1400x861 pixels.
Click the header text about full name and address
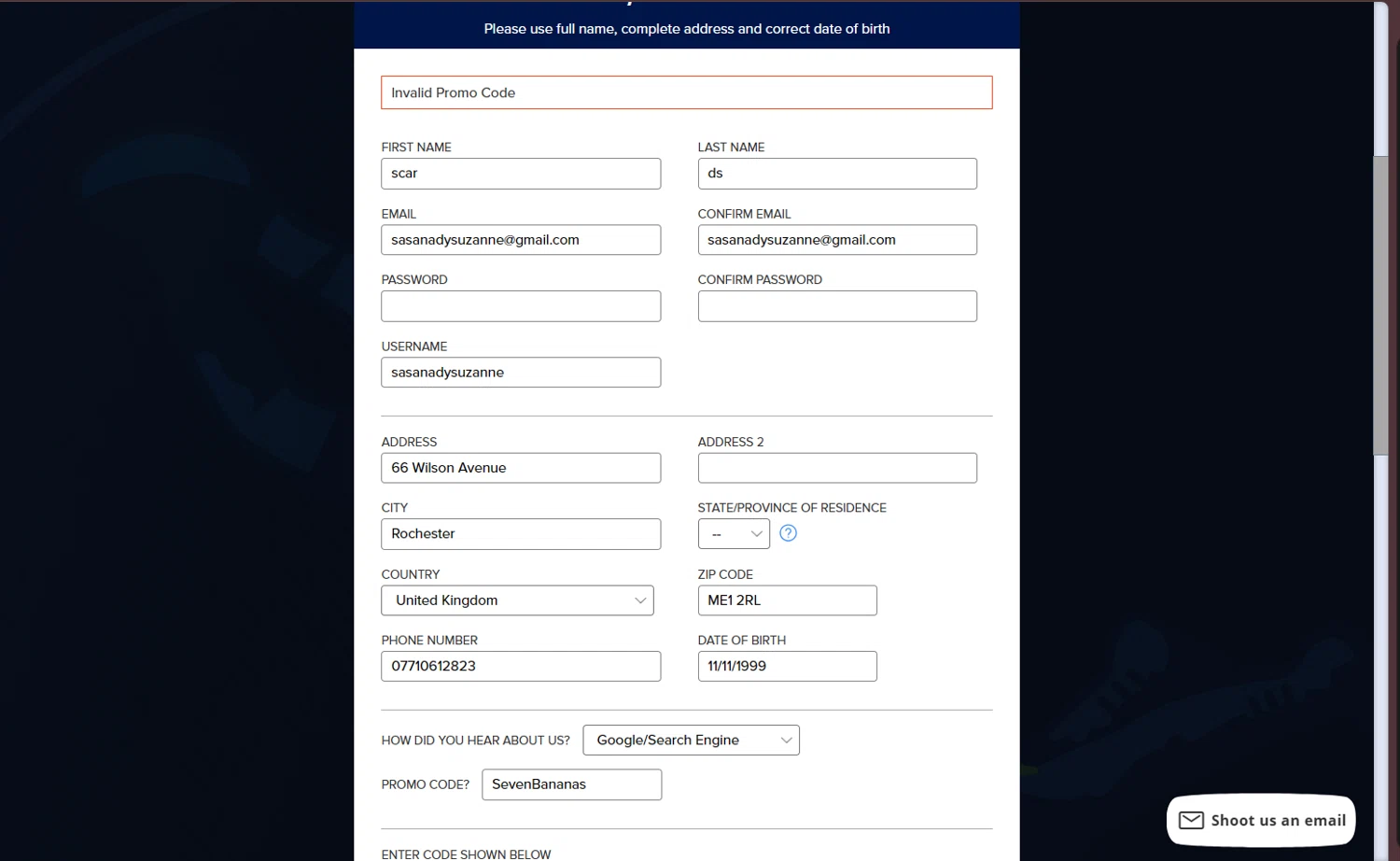pyautogui.click(x=687, y=29)
